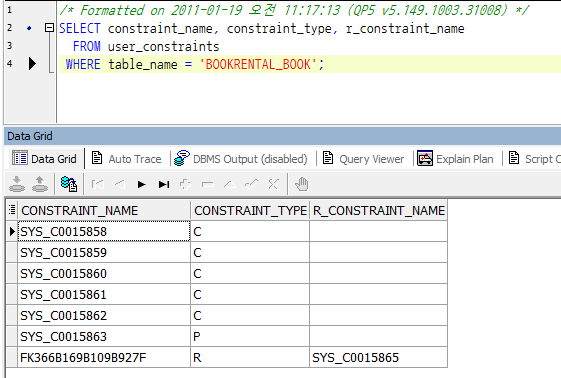The height and width of the screenshot is (378, 561).
Task: Click the cancel edit X icon
Action: click(x=273, y=185)
